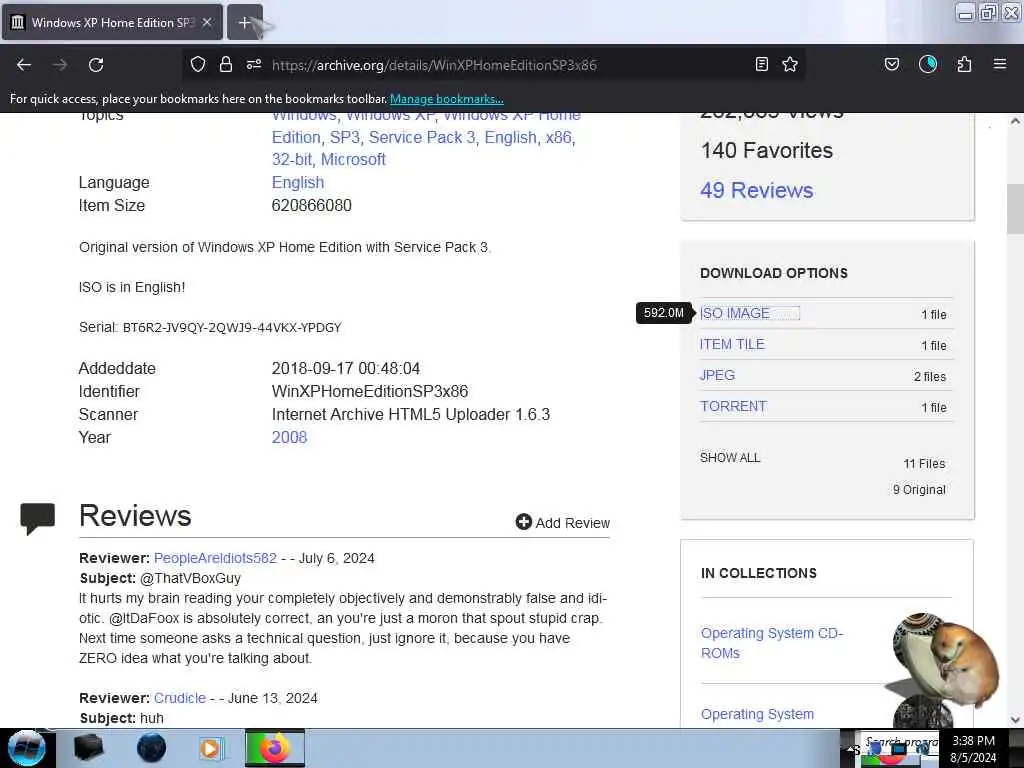
Task: Click the Internet Archive HTML5 Uploader 1.6.3 text
Action: (x=411, y=415)
